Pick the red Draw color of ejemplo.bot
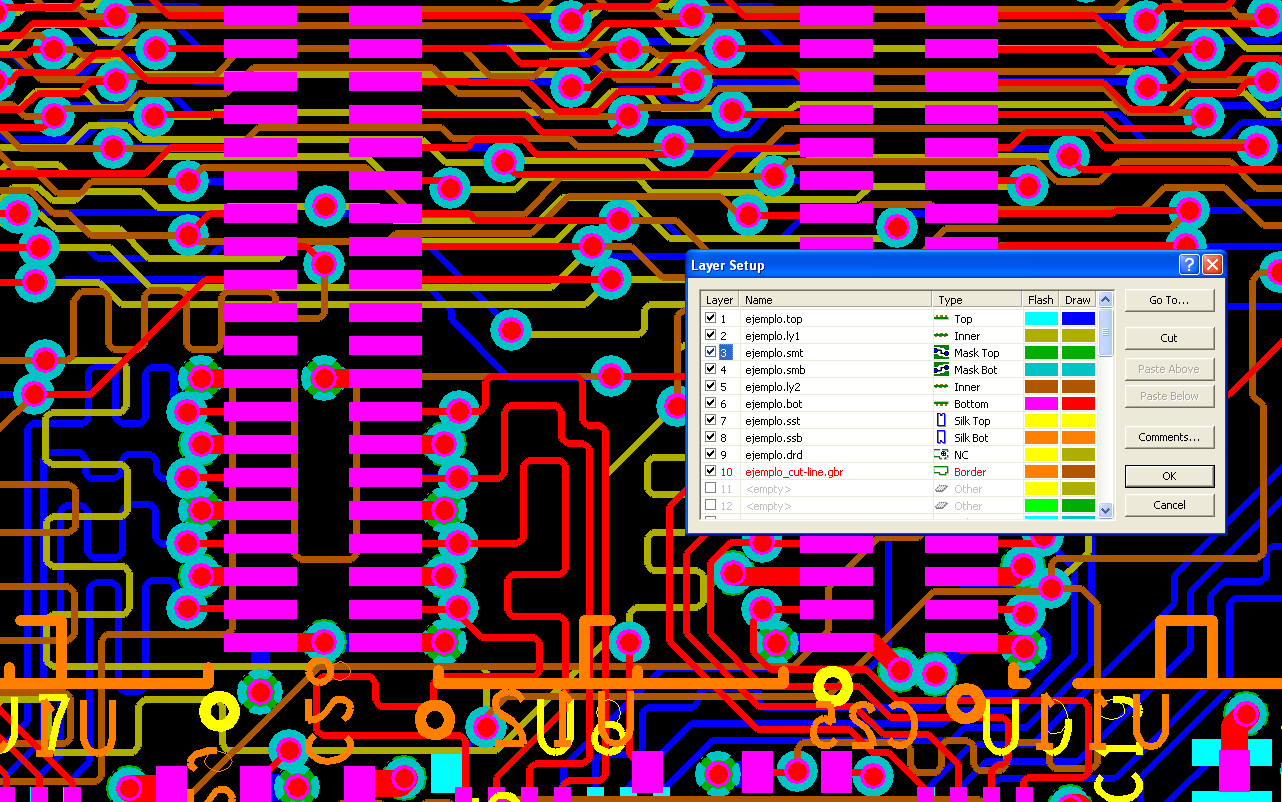This screenshot has width=1282, height=802. [1078, 404]
